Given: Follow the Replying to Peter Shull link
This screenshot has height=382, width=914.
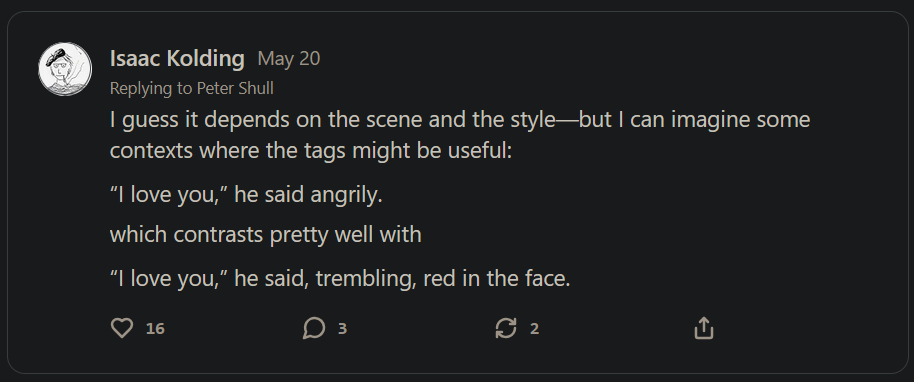Looking at the screenshot, I should click(192, 88).
